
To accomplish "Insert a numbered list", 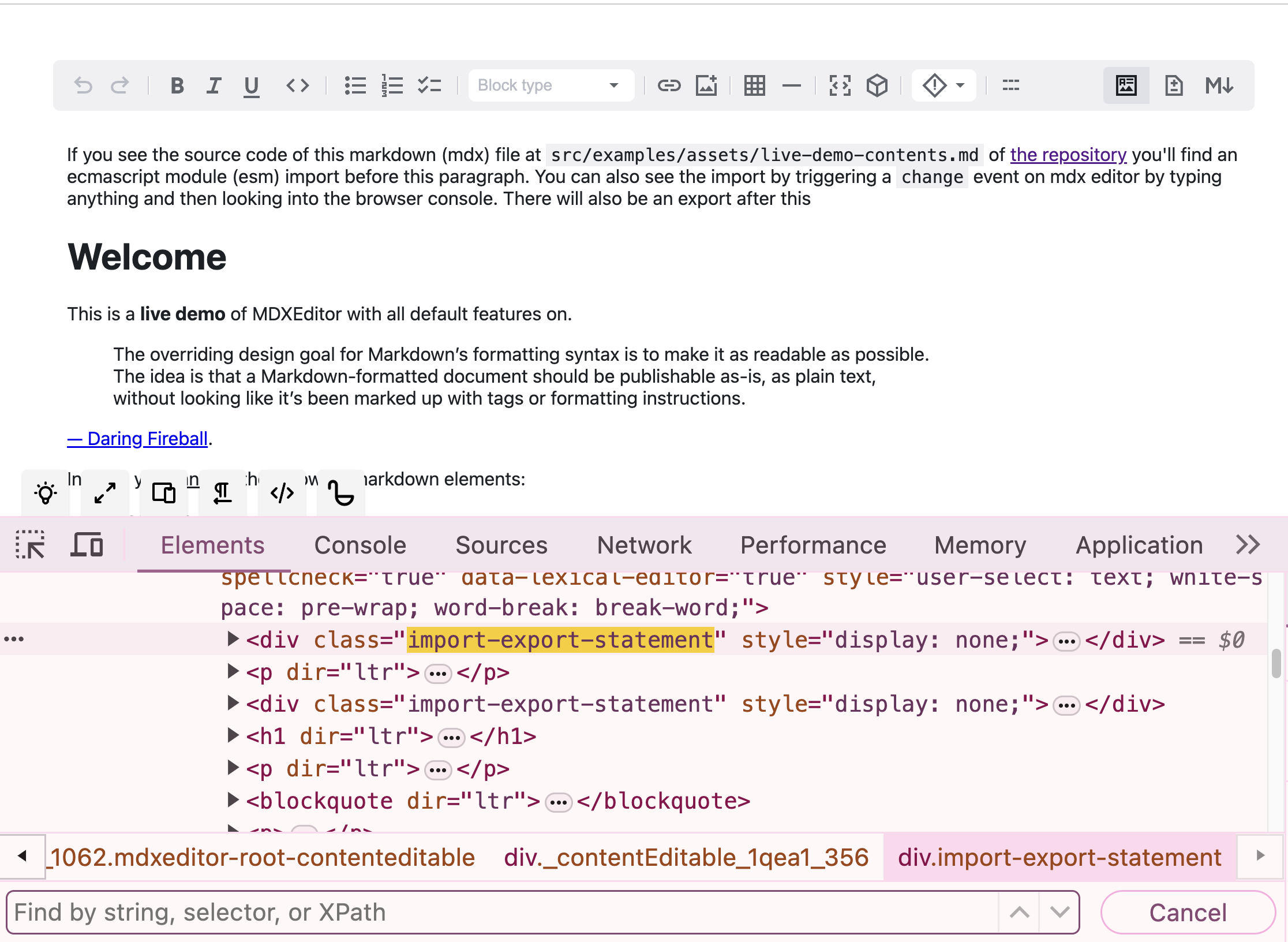I will (x=392, y=85).
